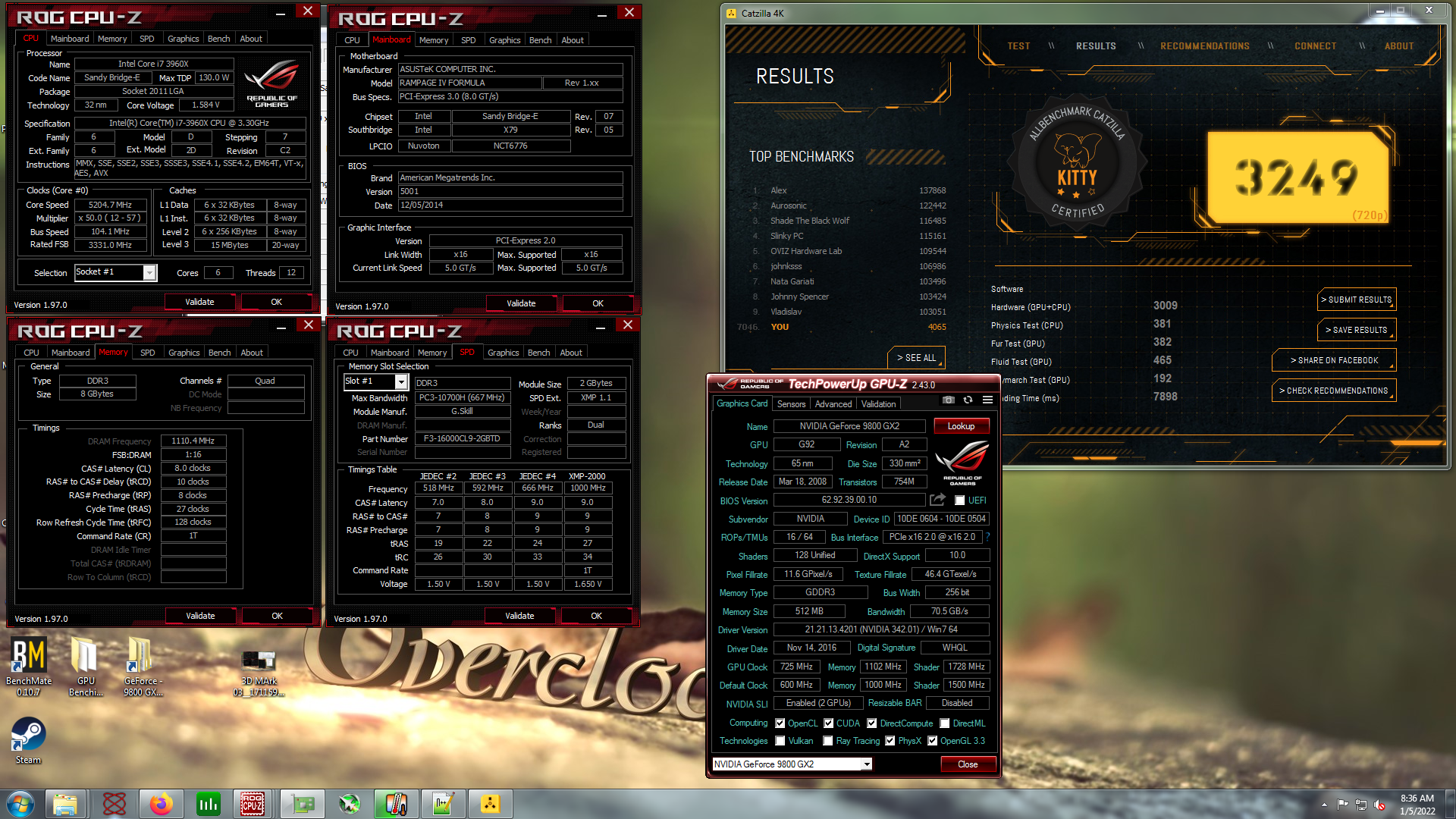The height and width of the screenshot is (819, 1456).
Task: Click the red atom-shaped taskbar icon
Action: pos(115,804)
